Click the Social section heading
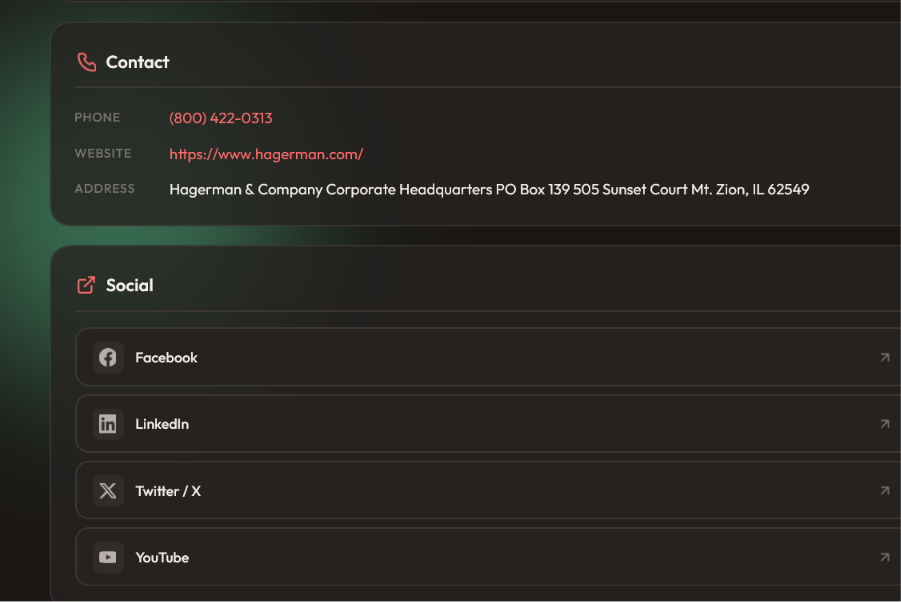 click(x=129, y=285)
